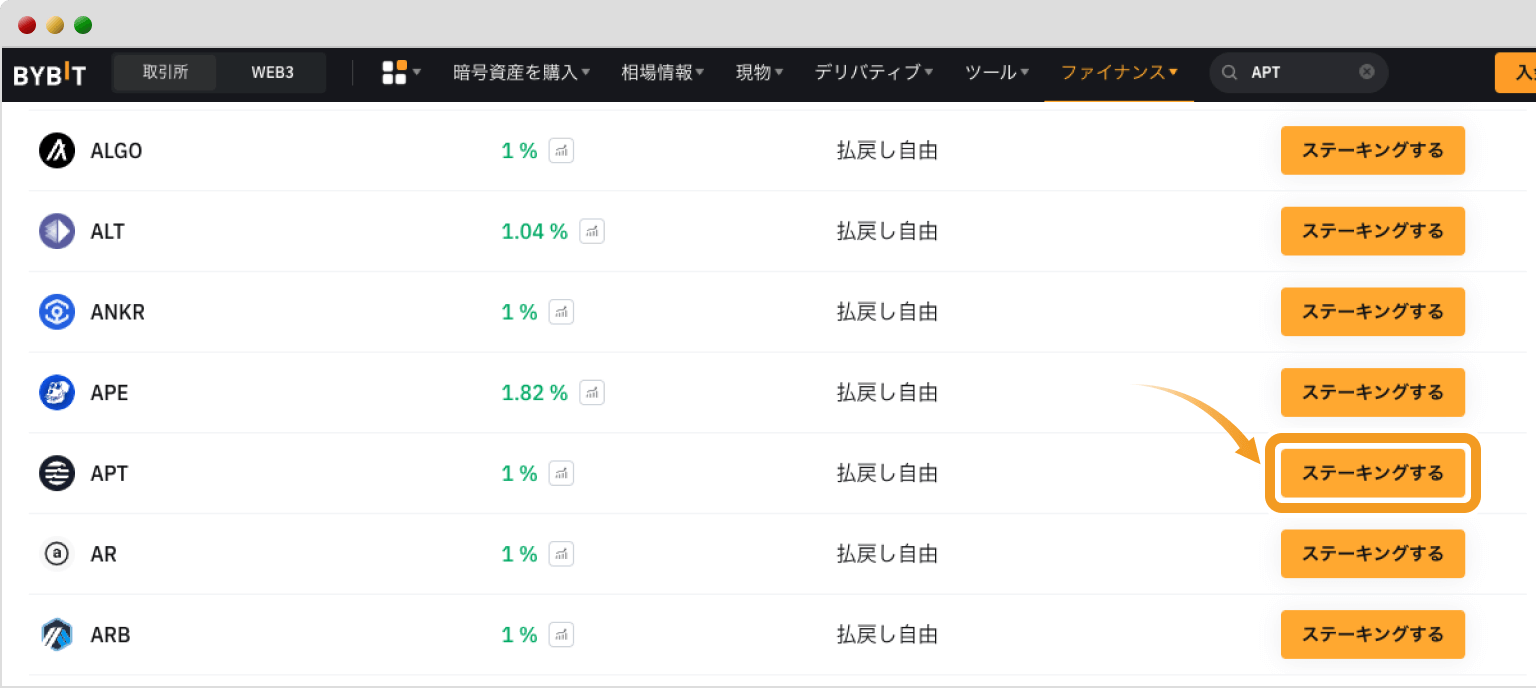Screen dimensions: 1536x688
Task: Switch to the WEB3 tab
Action: coord(272,72)
